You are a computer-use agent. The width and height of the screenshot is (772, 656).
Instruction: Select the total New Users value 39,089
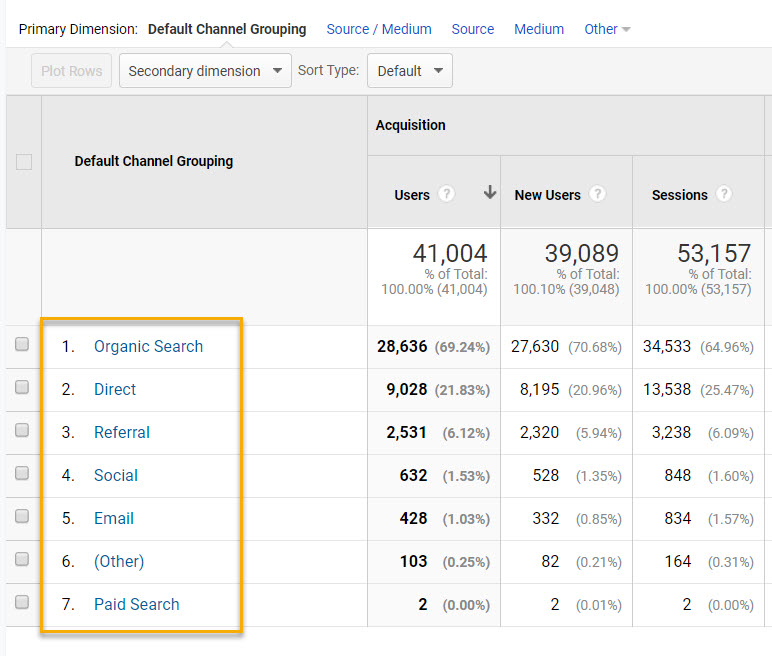point(581,253)
